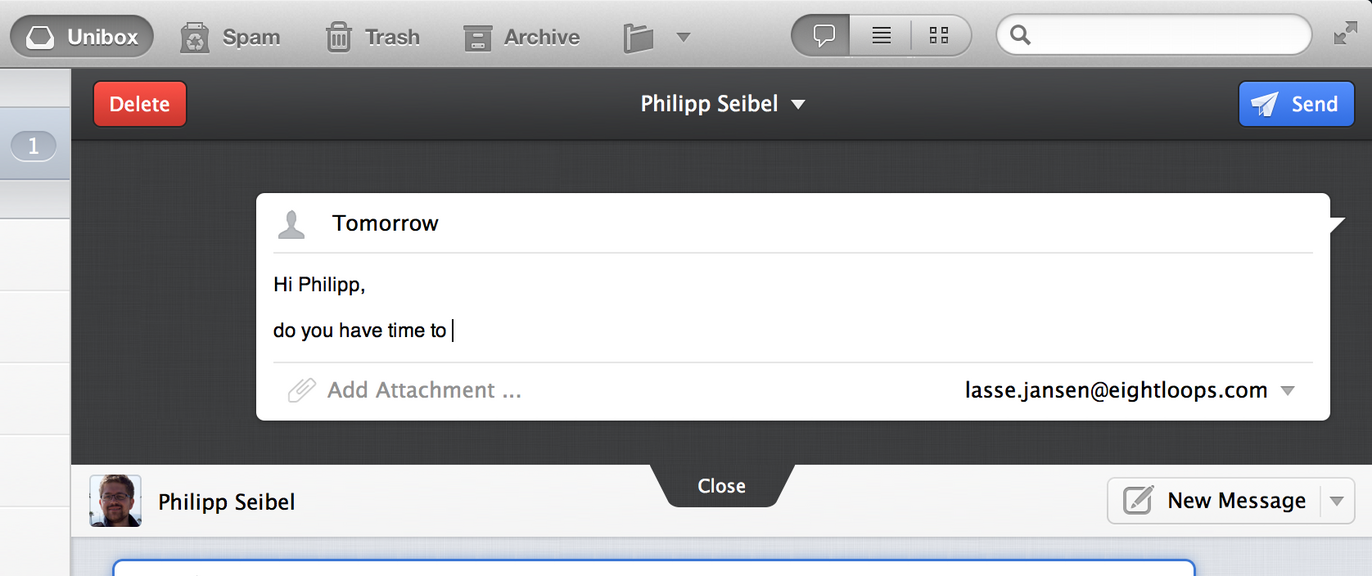Open the Spam folder

click(x=230, y=37)
